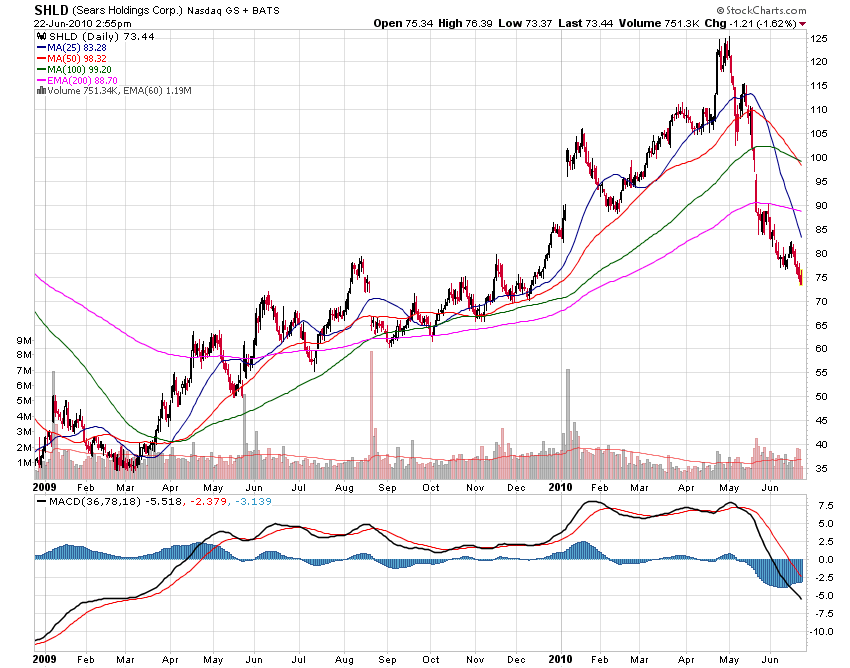Click the Aug label under the MACD panel

pyautogui.click(x=344, y=659)
